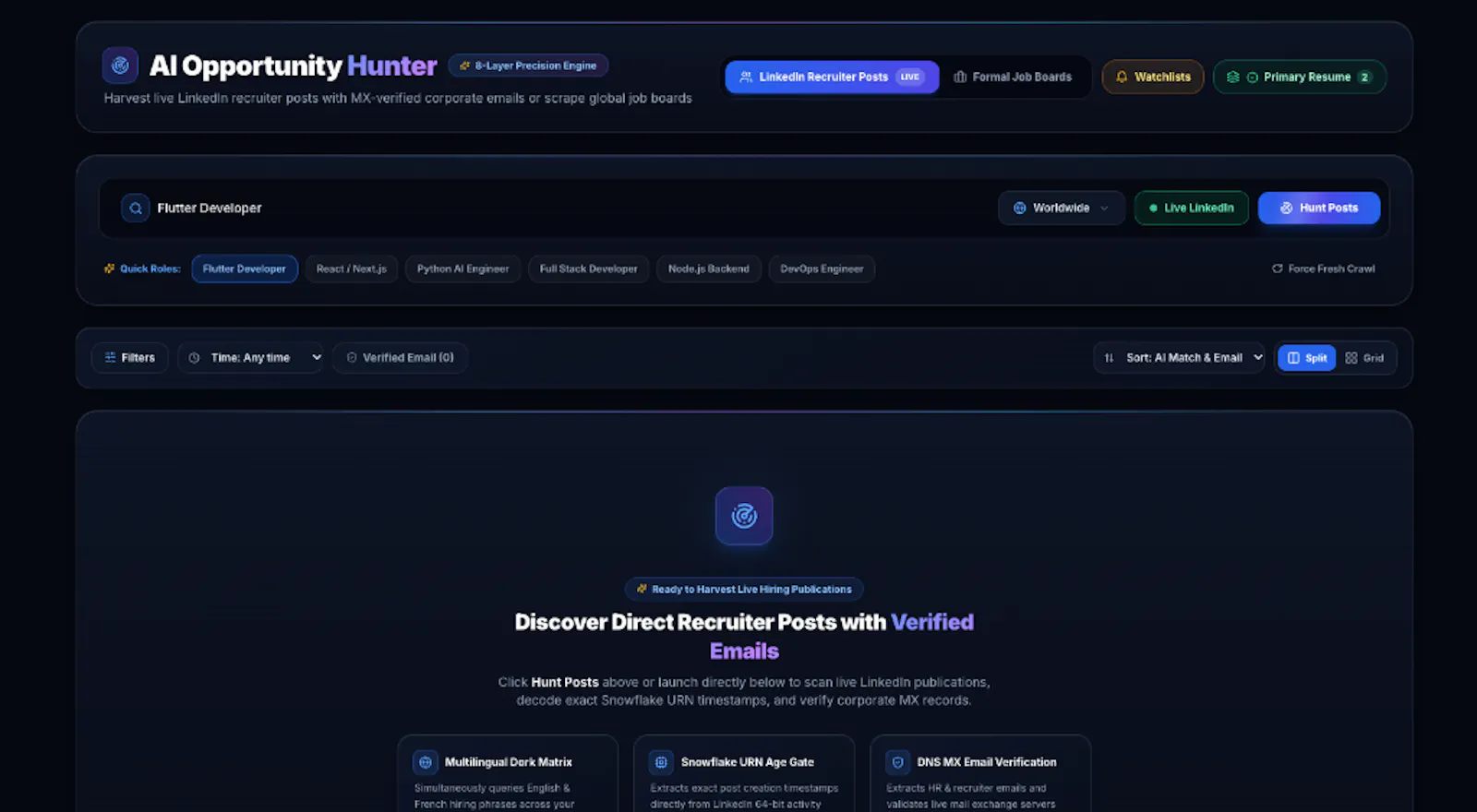The image size is (1477, 812).
Task: Select the React / Next.js quick role chip
Action: 351,269
